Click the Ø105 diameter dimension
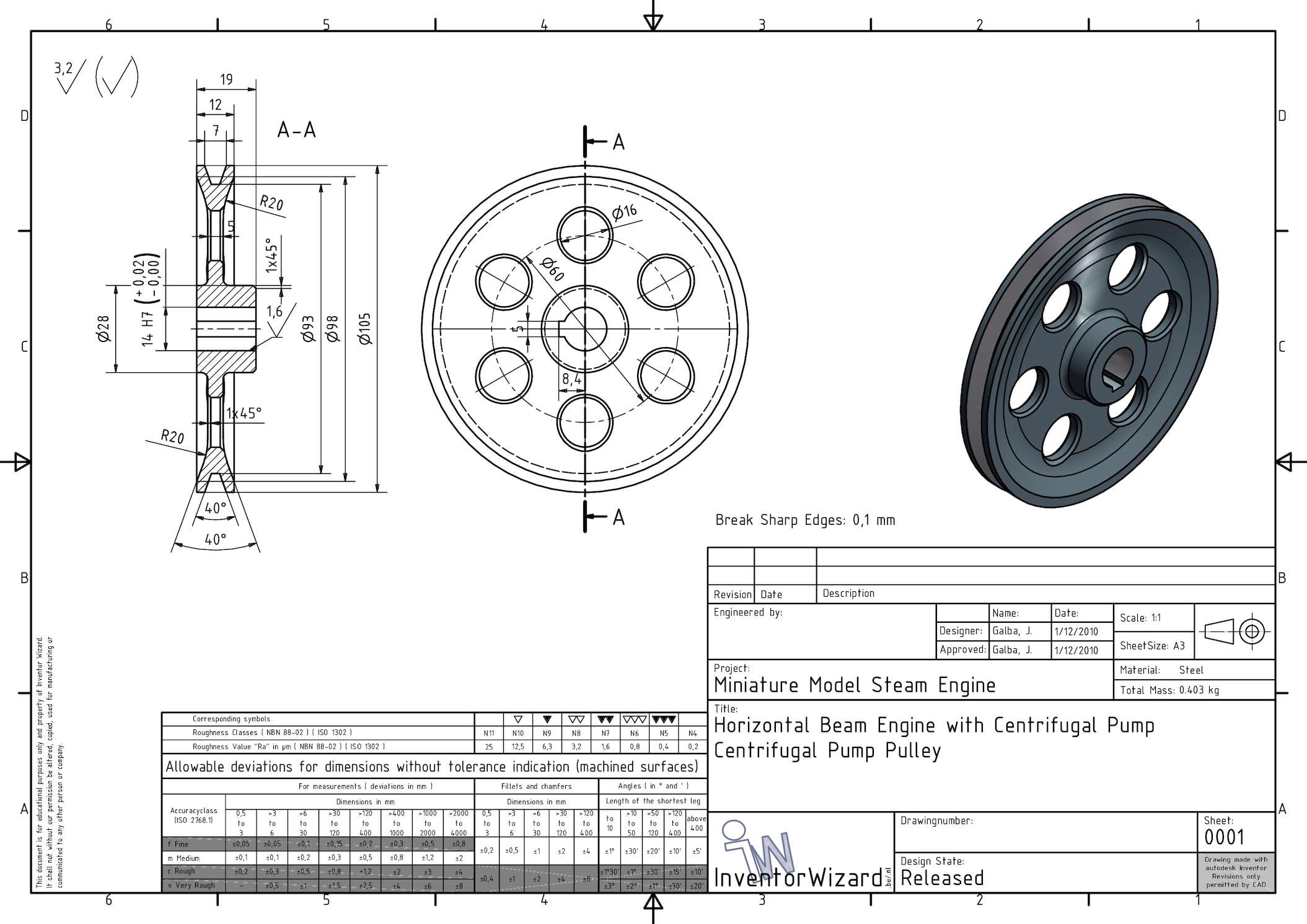 coord(364,328)
